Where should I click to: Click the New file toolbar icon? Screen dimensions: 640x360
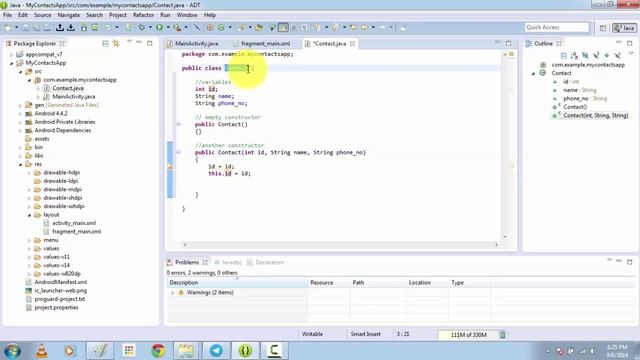8,27
